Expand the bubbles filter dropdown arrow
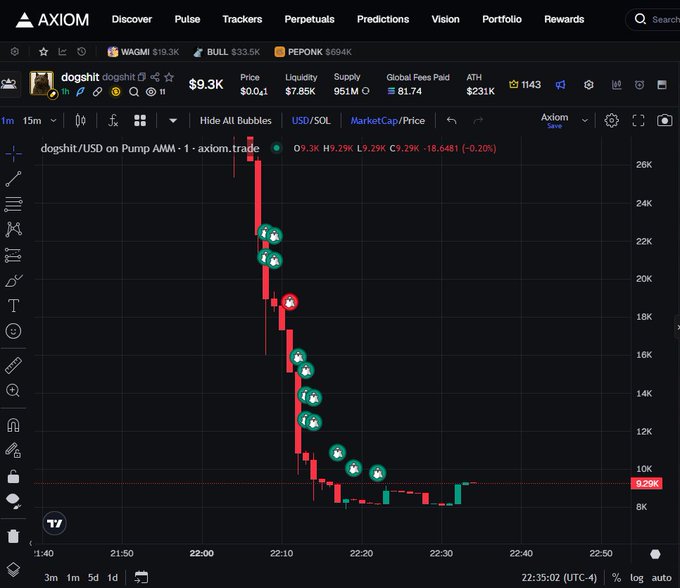The image size is (680, 588). coord(173,121)
